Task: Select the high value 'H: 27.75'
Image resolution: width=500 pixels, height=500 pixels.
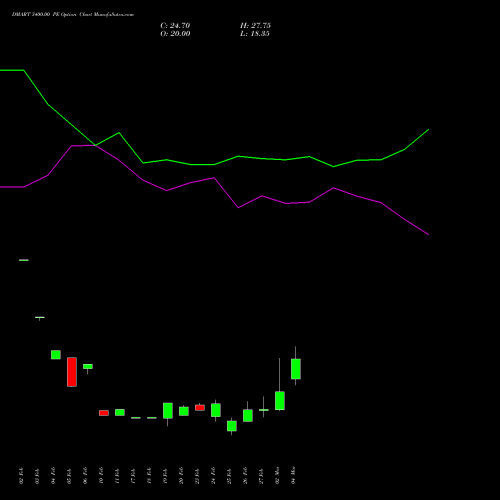Action: [x=255, y=26]
